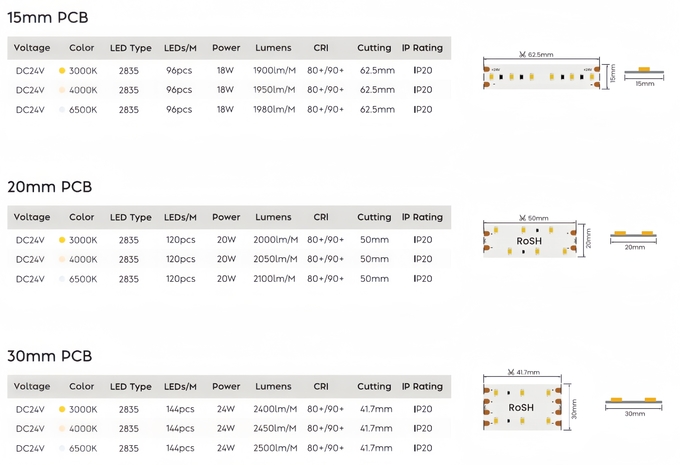Screen dimensions: 680x465
Task: Click 'Power' header in the 15mm PCB table
Action: pos(226,48)
